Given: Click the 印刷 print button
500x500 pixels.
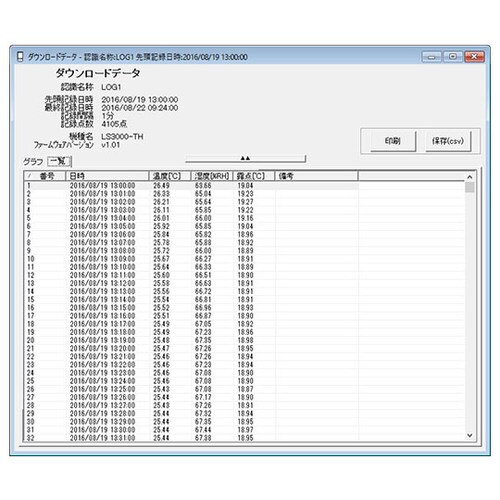Looking at the screenshot, I should click(393, 141).
